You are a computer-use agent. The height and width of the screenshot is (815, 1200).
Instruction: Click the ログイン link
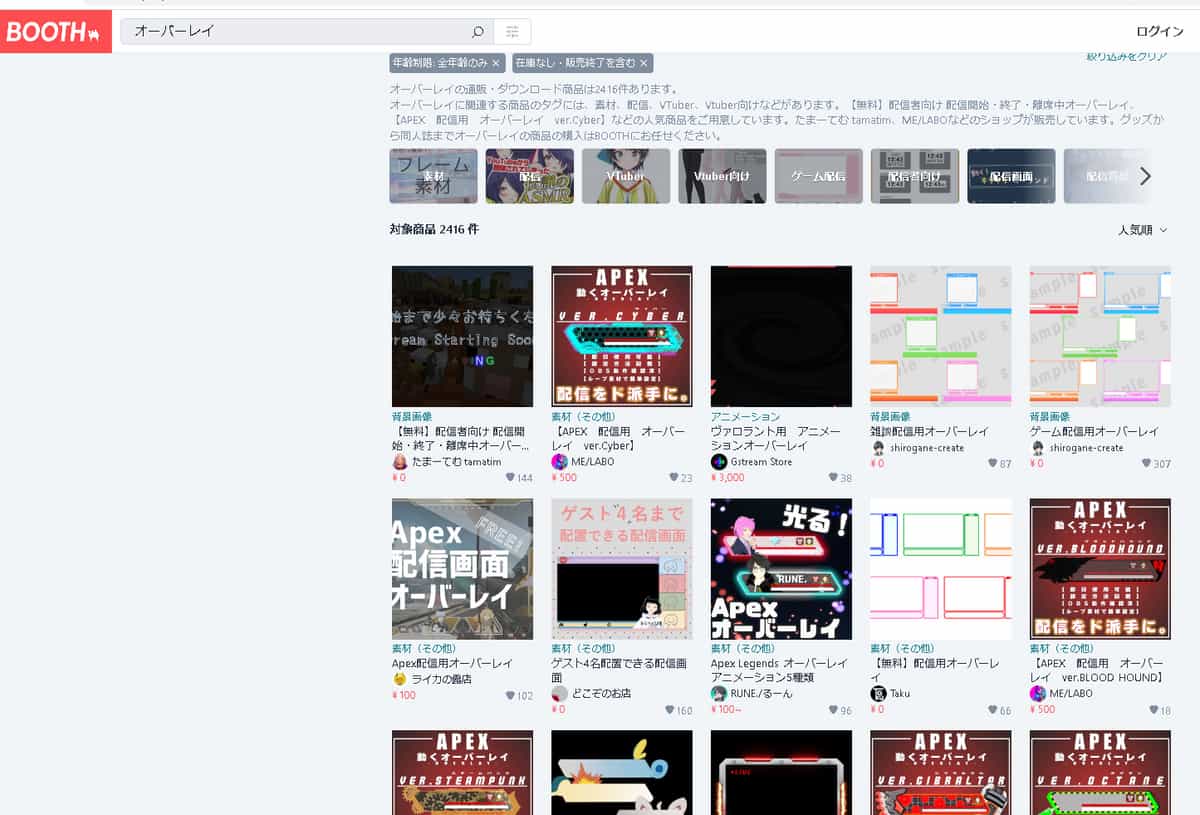pos(1159,31)
